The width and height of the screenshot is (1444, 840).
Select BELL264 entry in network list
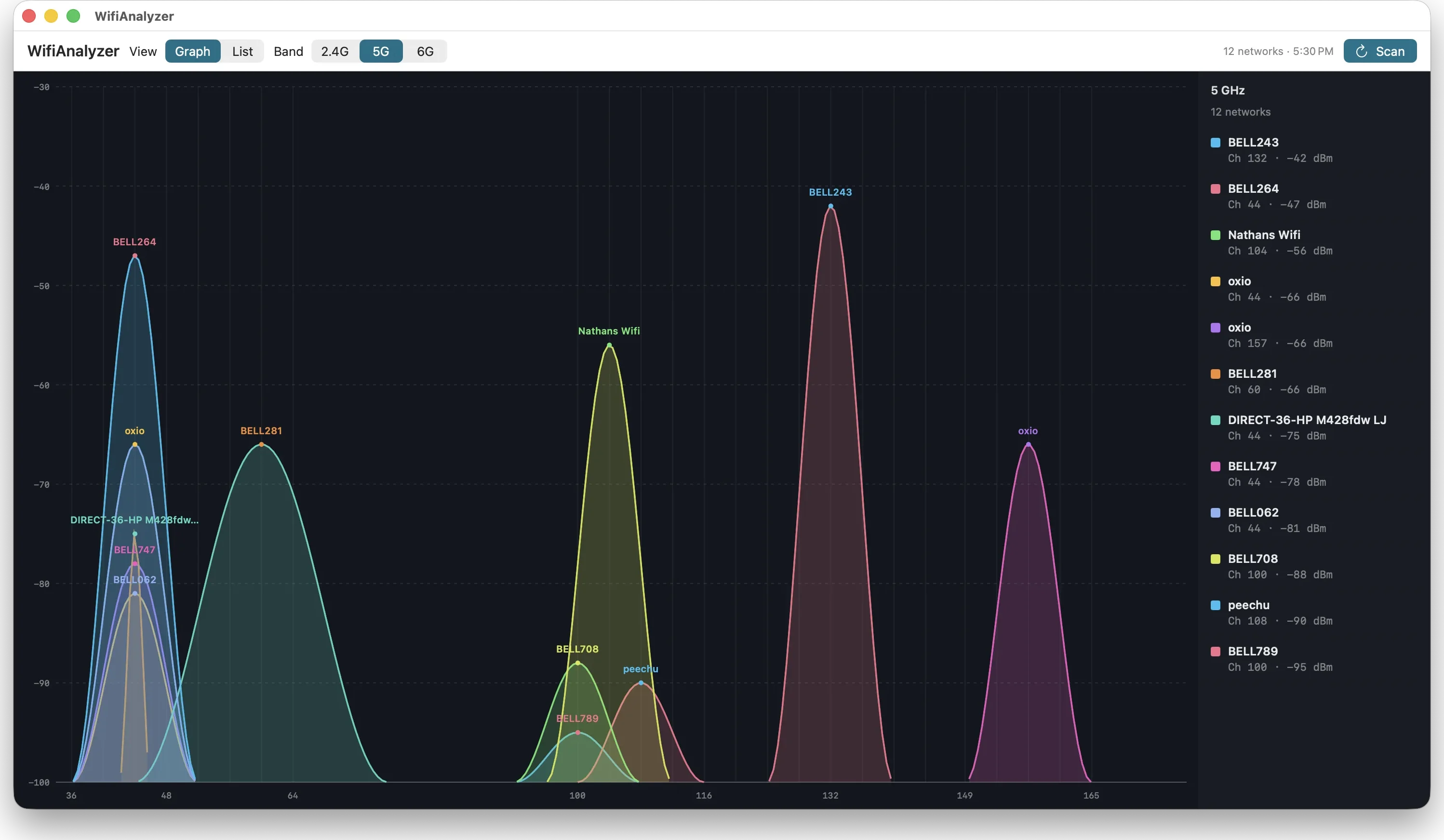(x=1313, y=196)
